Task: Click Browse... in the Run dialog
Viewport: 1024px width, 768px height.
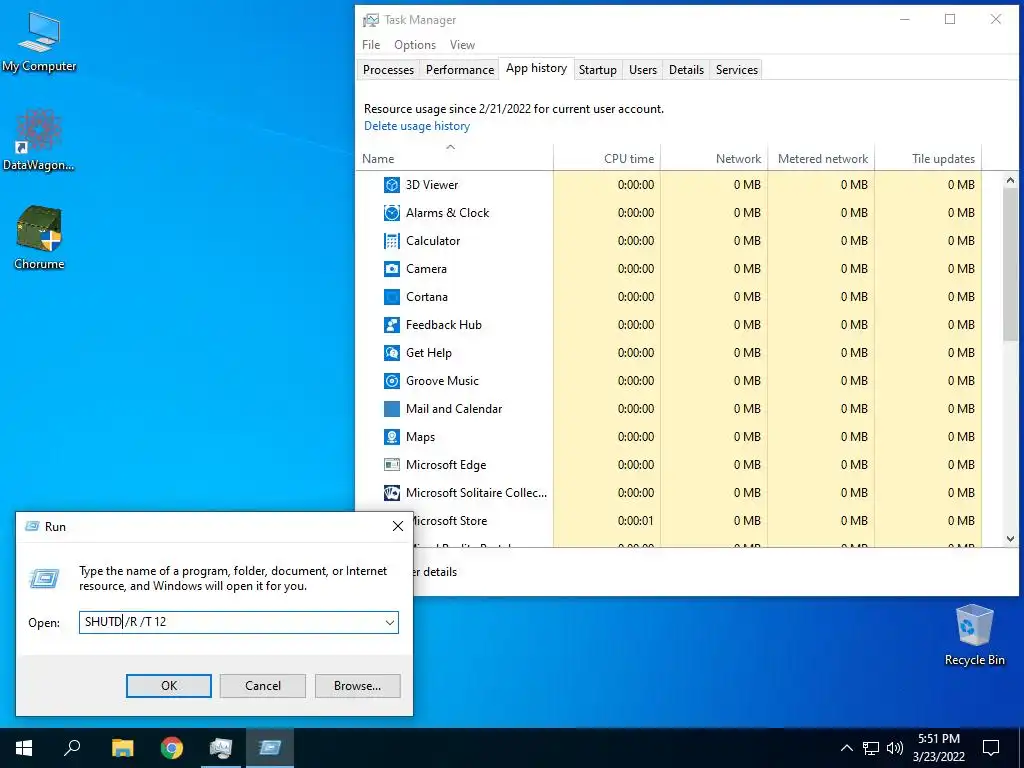Action: tap(357, 686)
